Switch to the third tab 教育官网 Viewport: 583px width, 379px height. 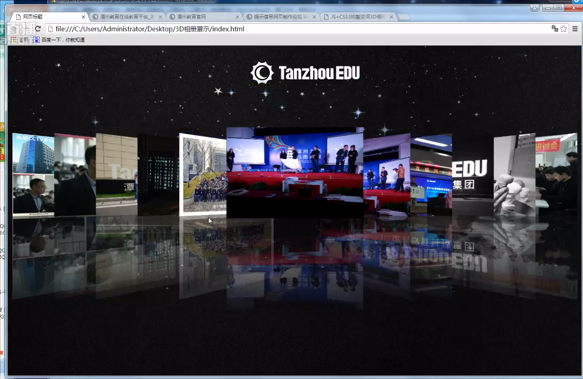click(x=204, y=17)
